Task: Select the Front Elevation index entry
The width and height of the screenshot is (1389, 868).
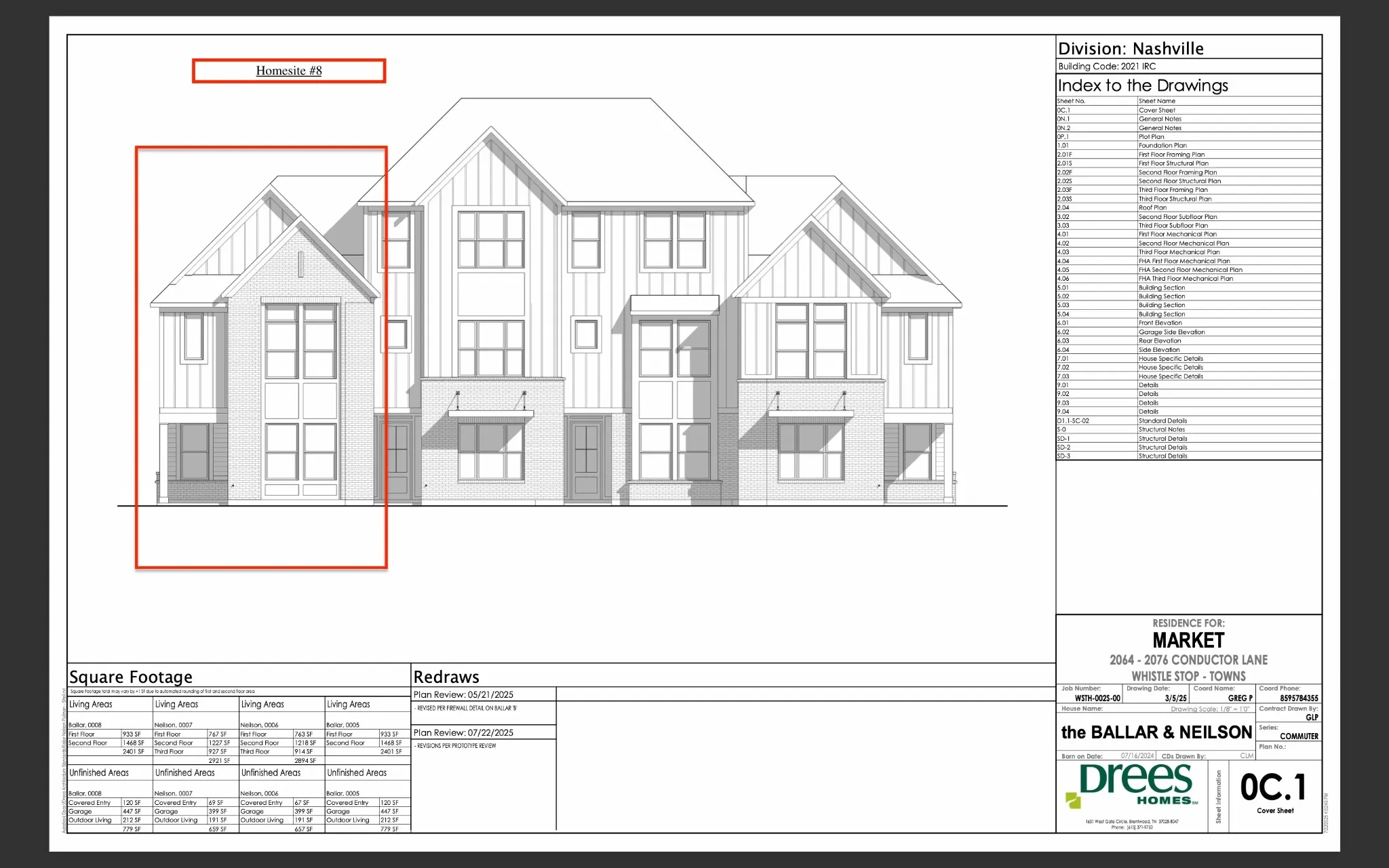Action: [x=1160, y=323]
